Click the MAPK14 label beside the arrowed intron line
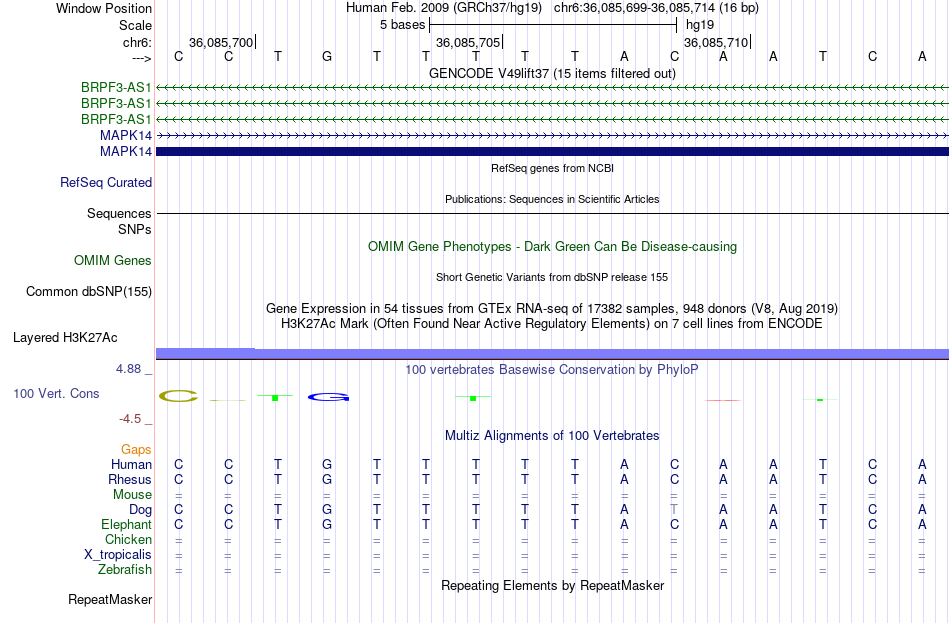950x623 pixels. [x=126, y=135]
